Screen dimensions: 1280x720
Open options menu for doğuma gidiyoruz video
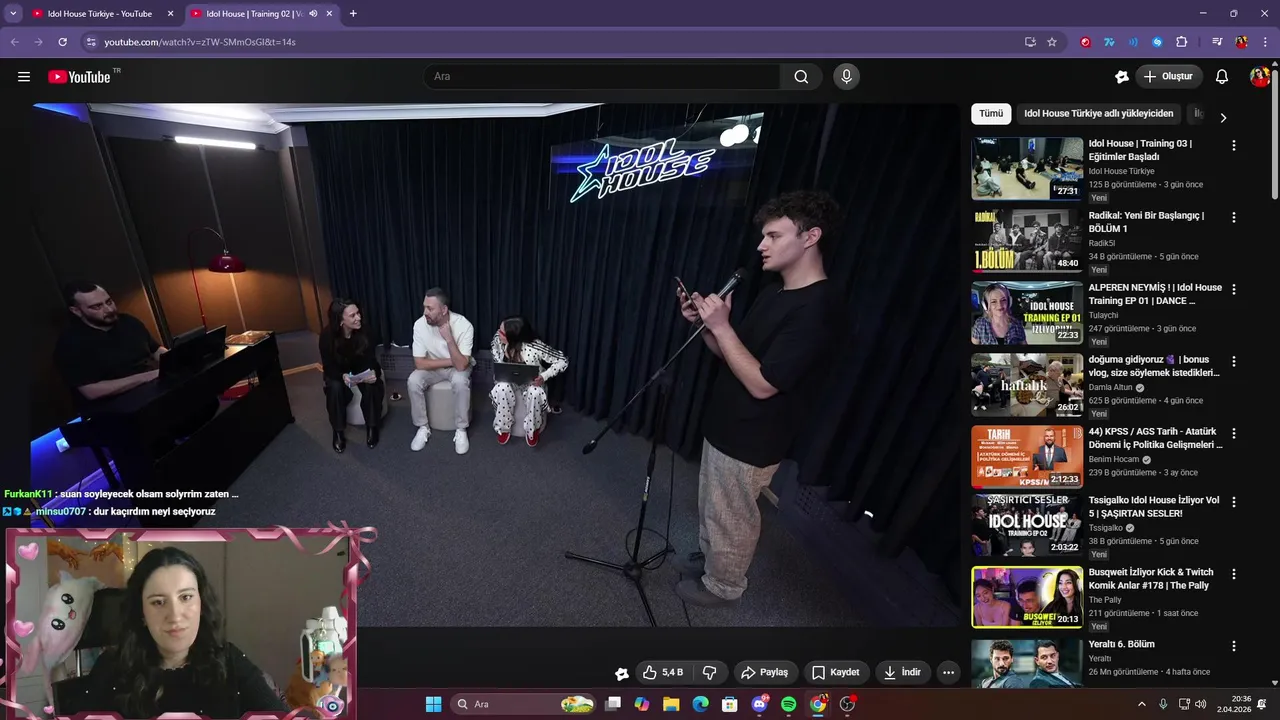[x=1233, y=361]
